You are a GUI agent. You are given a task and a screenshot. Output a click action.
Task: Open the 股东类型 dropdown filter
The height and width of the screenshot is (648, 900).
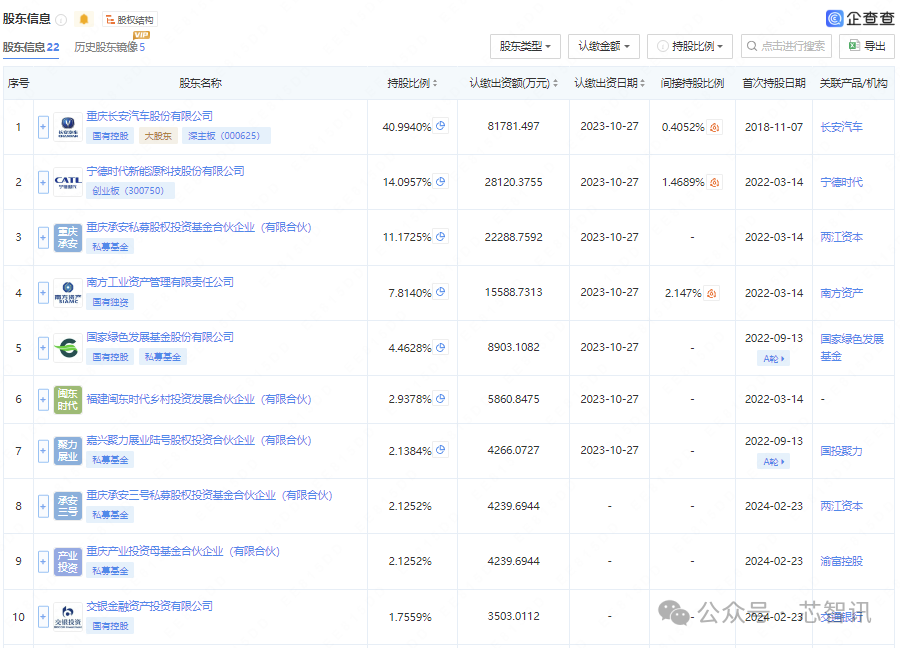coord(525,46)
